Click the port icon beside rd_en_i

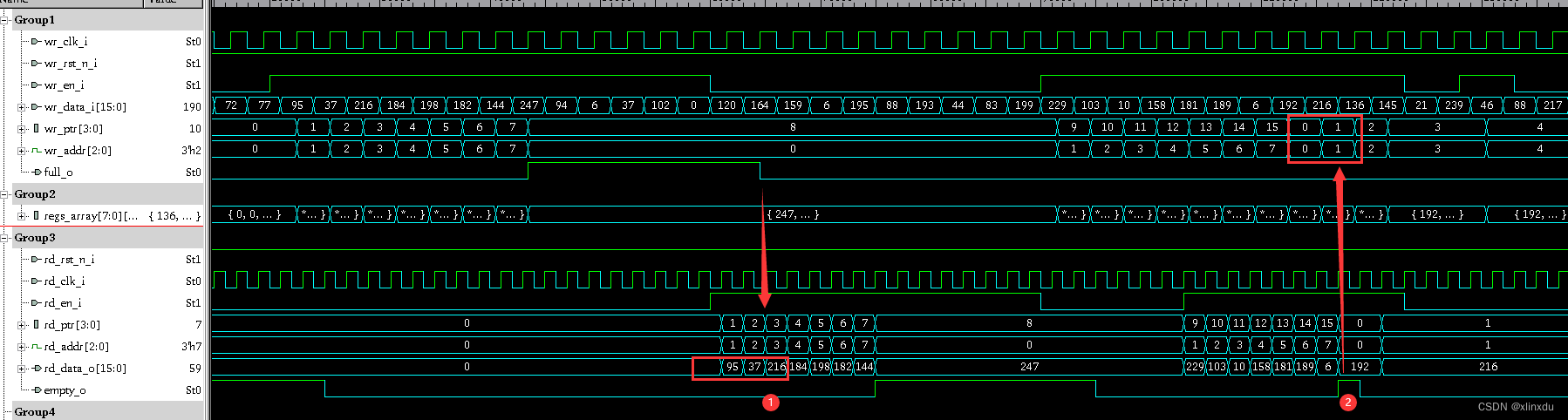tap(36, 302)
